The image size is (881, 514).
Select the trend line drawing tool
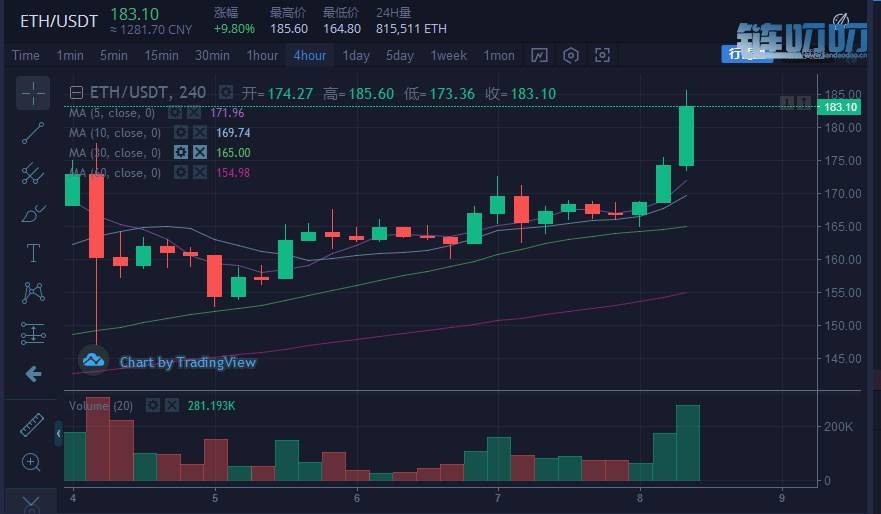point(33,133)
